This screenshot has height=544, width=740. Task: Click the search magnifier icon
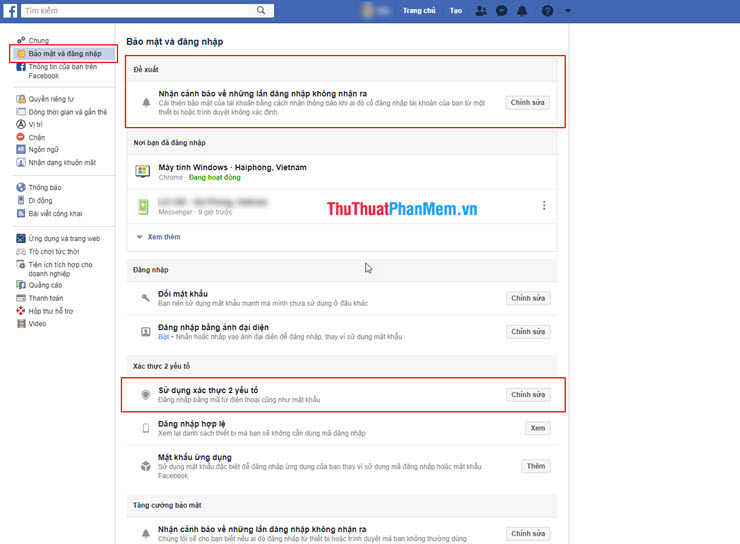pos(261,10)
